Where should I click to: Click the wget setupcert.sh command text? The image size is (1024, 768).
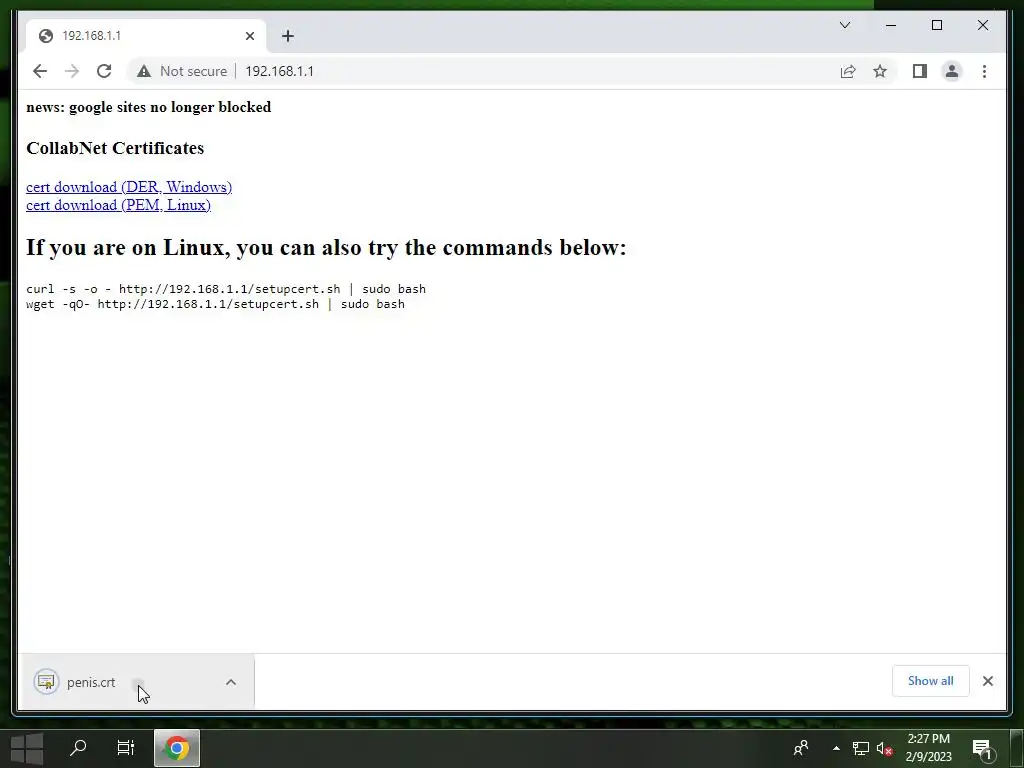point(216,304)
